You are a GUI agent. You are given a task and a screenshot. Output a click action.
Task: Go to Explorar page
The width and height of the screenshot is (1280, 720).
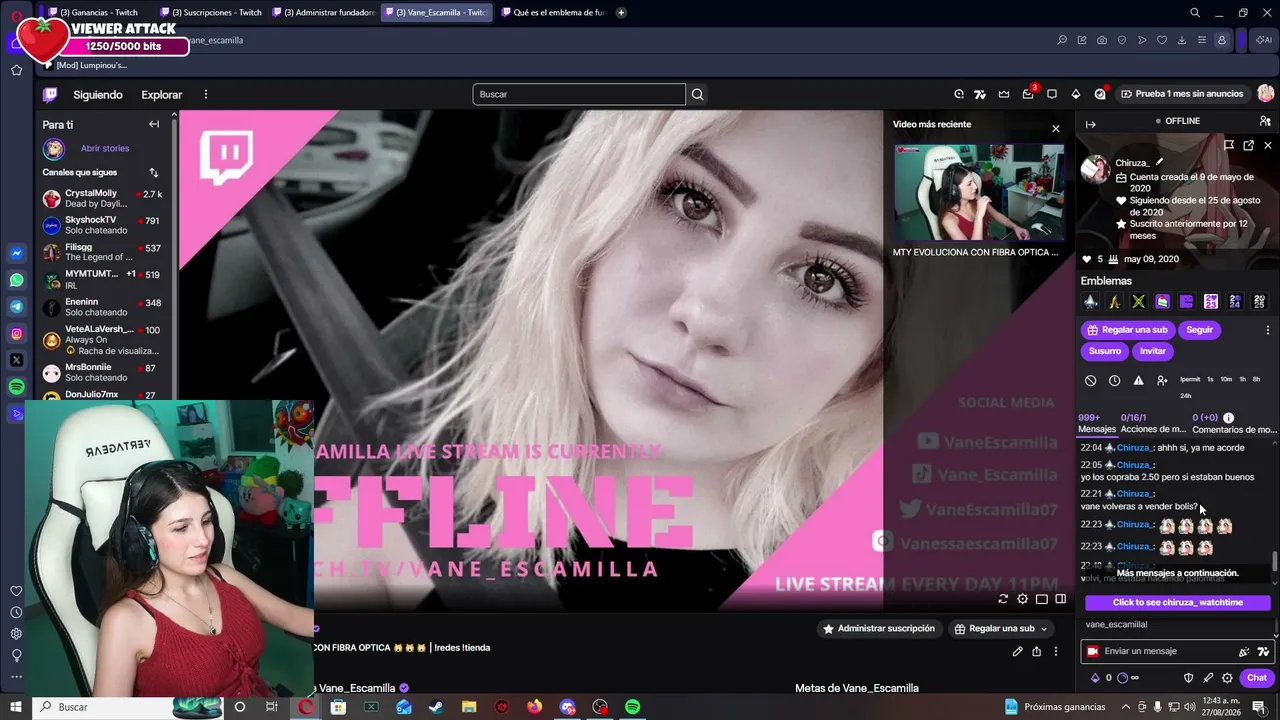tap(162, 95)
